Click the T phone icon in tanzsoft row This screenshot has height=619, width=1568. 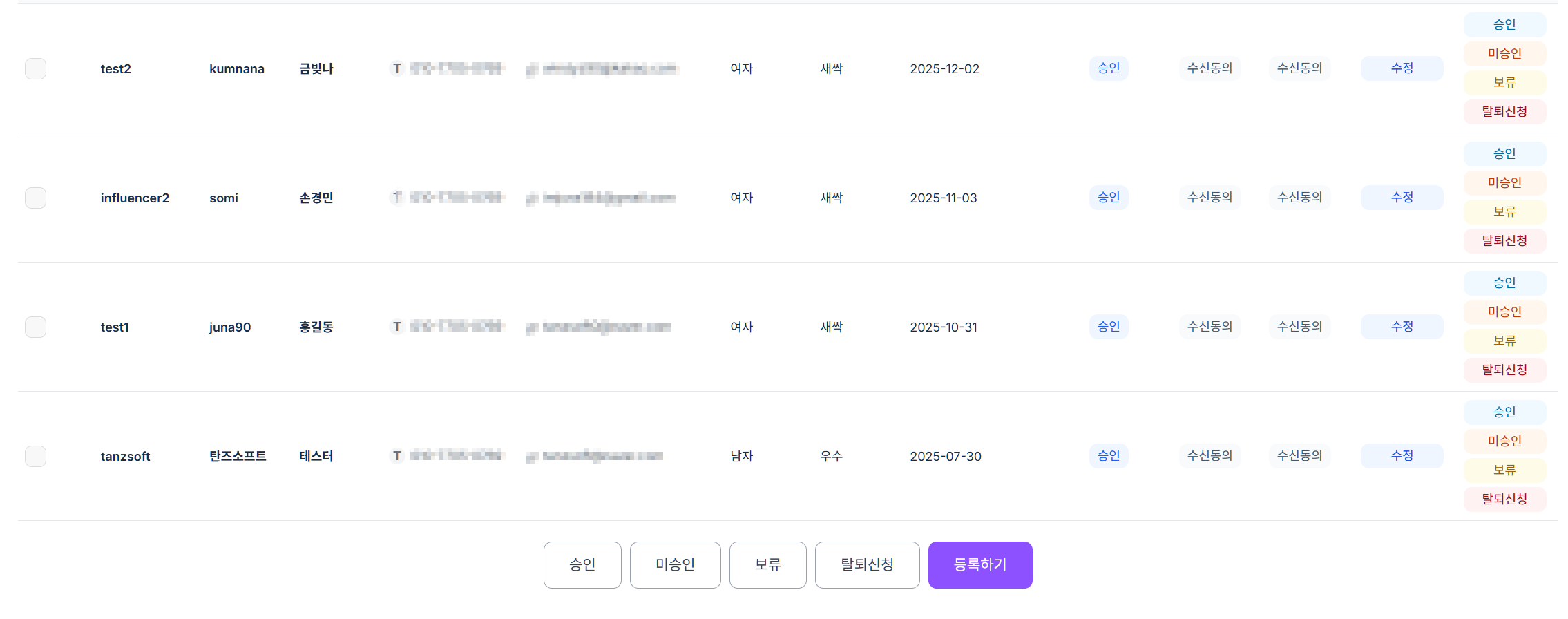[x=396, y=456]
